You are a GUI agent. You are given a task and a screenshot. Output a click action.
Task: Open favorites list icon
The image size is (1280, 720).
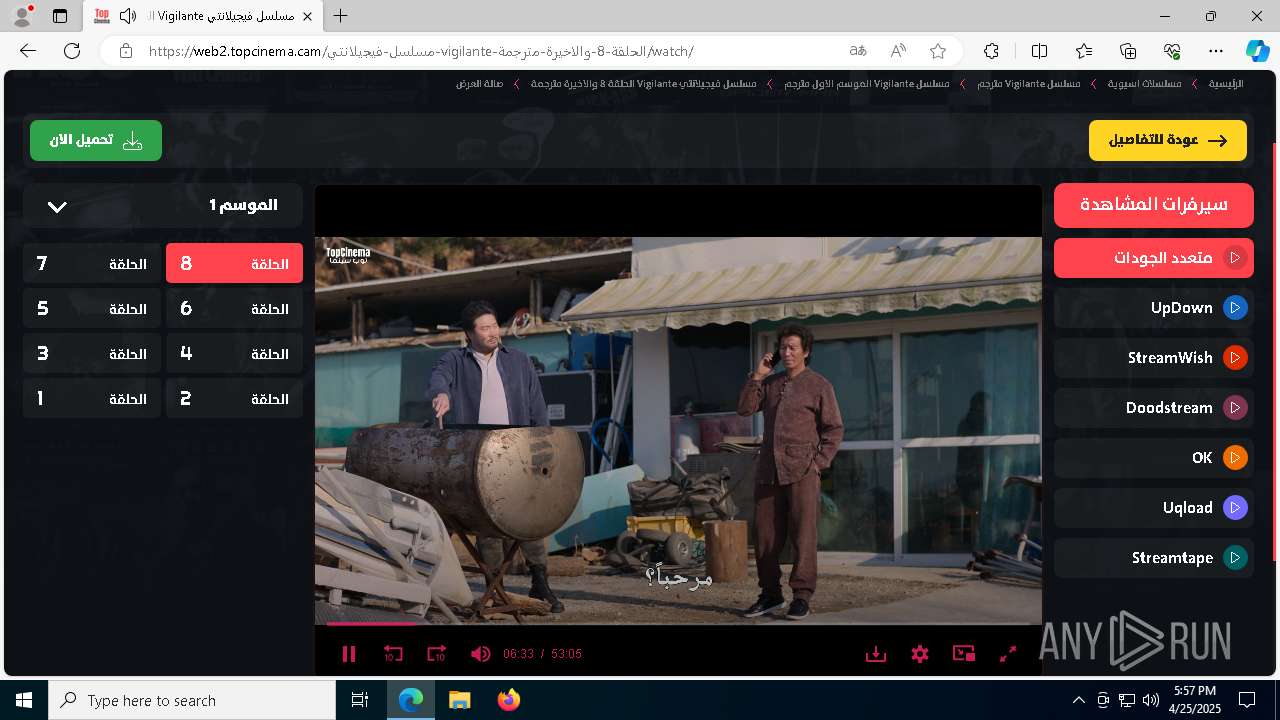coord(1084,51)
